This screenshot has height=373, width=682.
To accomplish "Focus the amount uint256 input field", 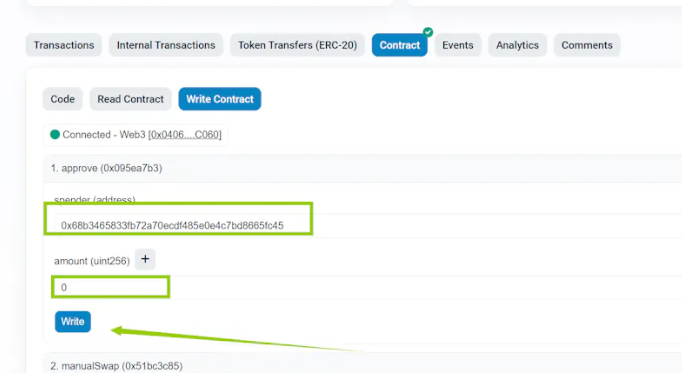I will tap(368, 287).
